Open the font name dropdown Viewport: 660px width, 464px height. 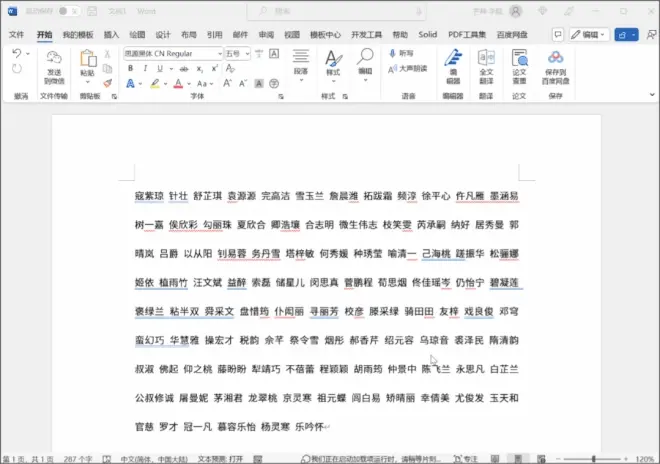pos(220,54)
